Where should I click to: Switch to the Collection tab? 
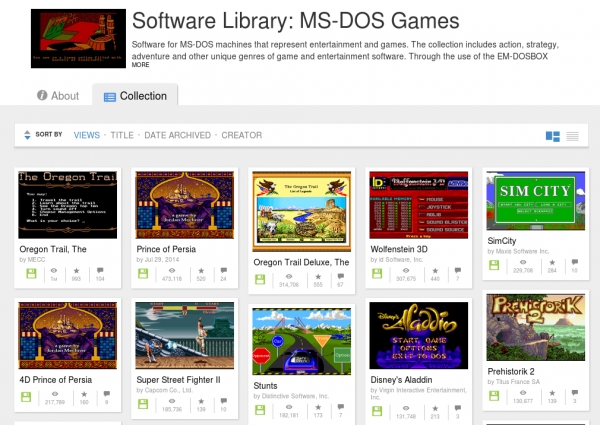coord(135,96)
